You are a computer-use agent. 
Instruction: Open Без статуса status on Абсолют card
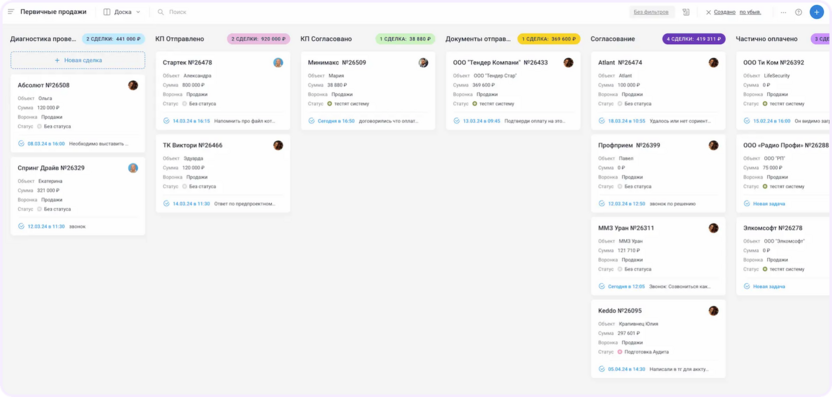[54, 126]
